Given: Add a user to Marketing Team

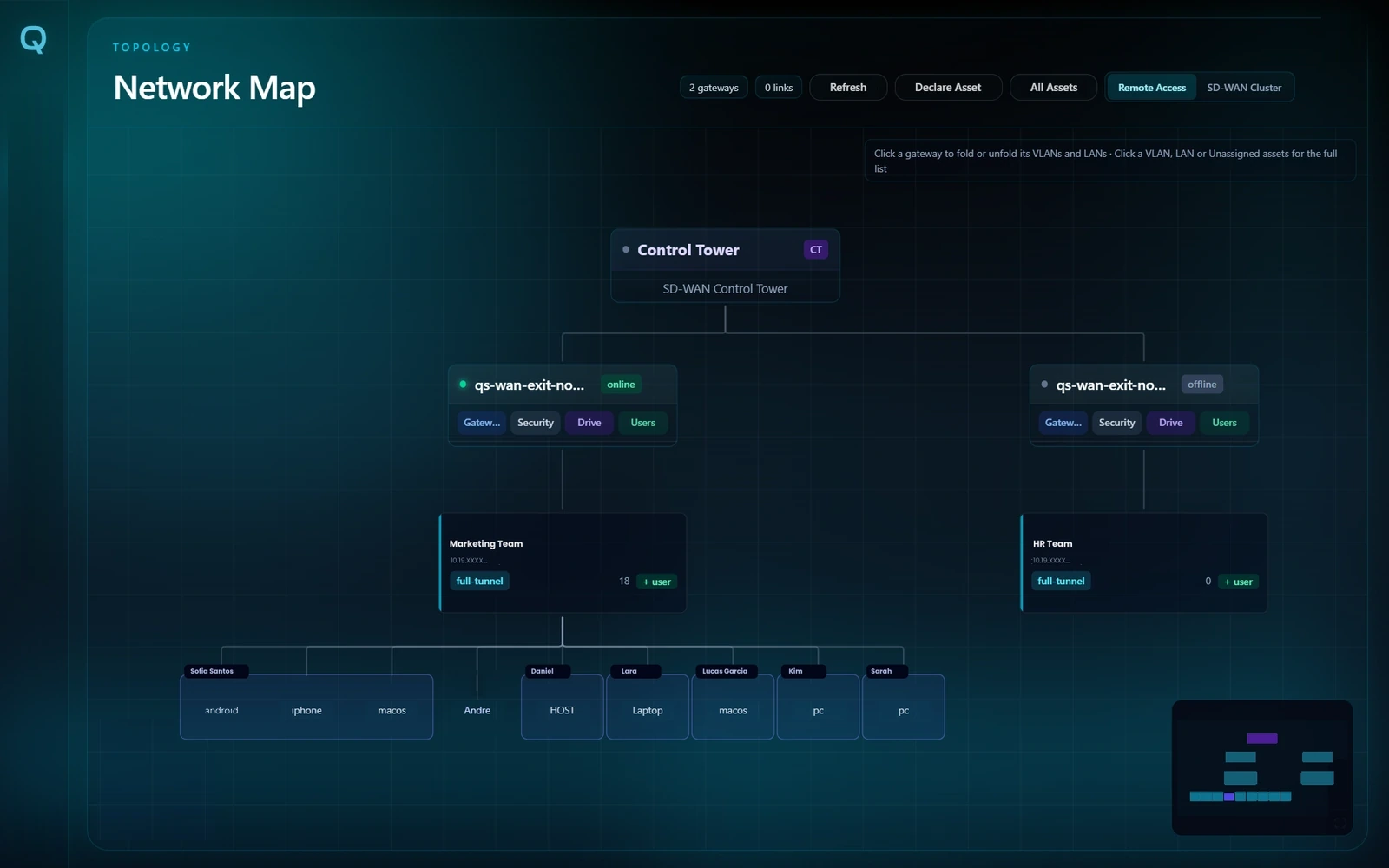Looking at the screenshot, I should [656, 582].
